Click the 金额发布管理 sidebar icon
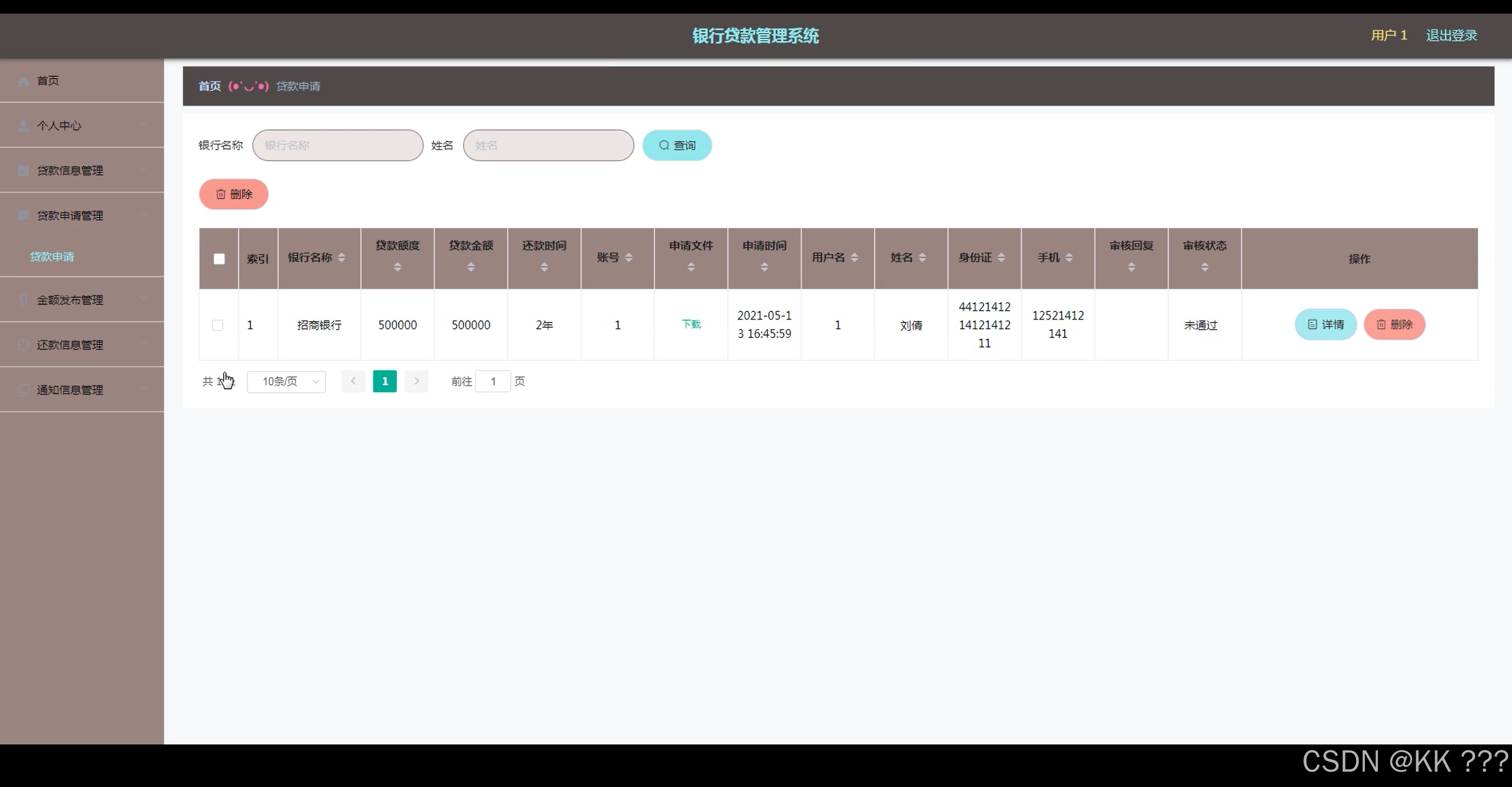1512x787 pixels. point(24,300)
